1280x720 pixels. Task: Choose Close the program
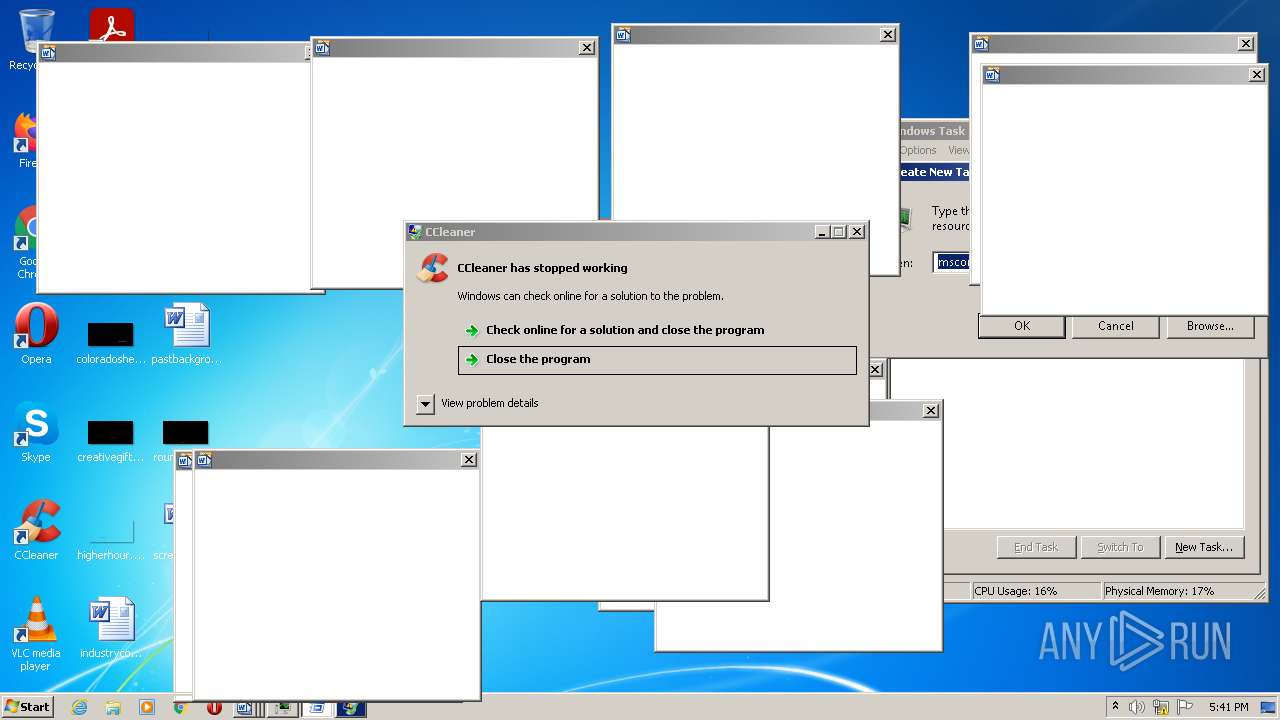click(x=657, y=360)
